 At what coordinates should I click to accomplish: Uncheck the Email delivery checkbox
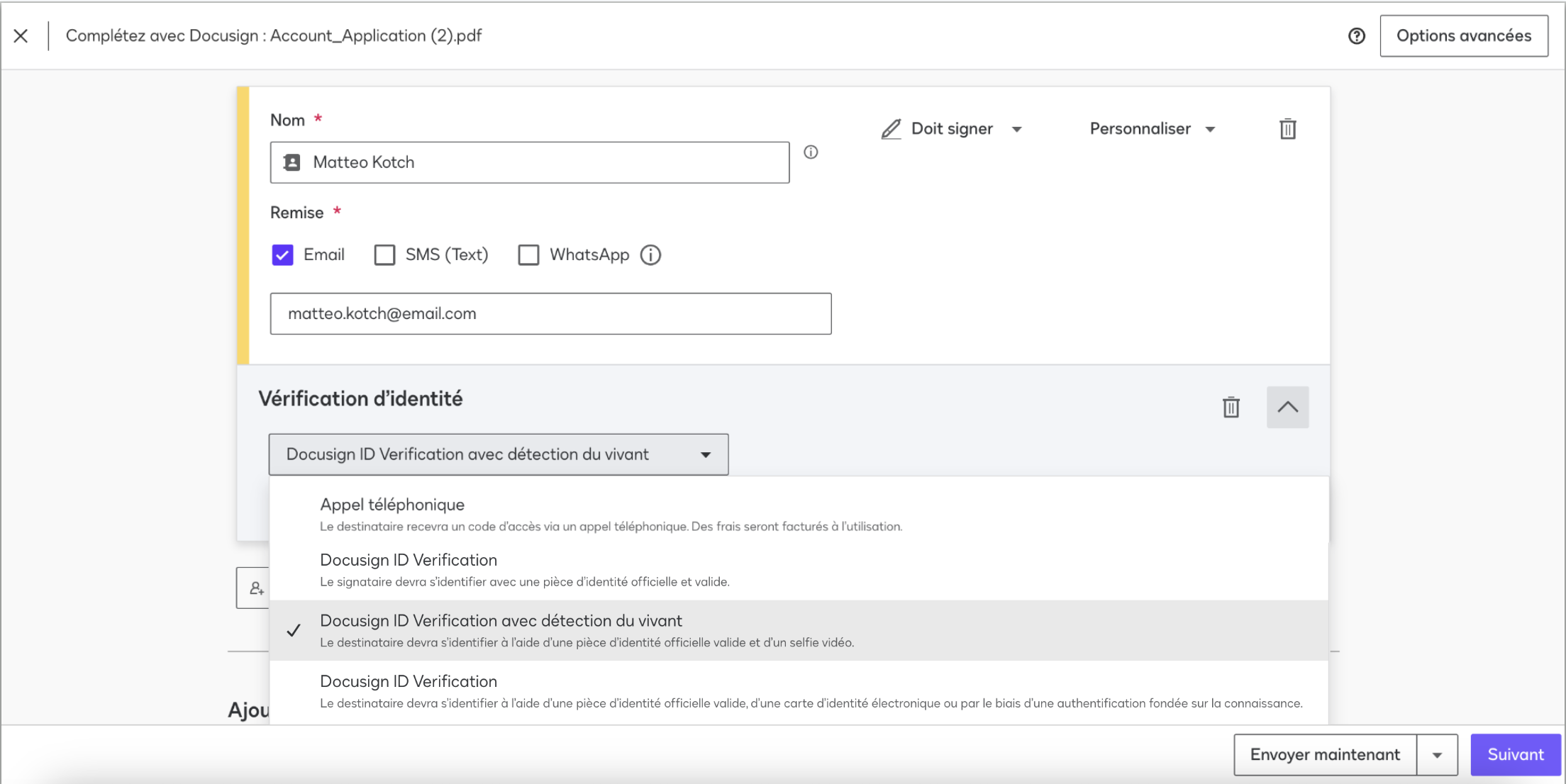pyautogui.click(x=282, y=254)
